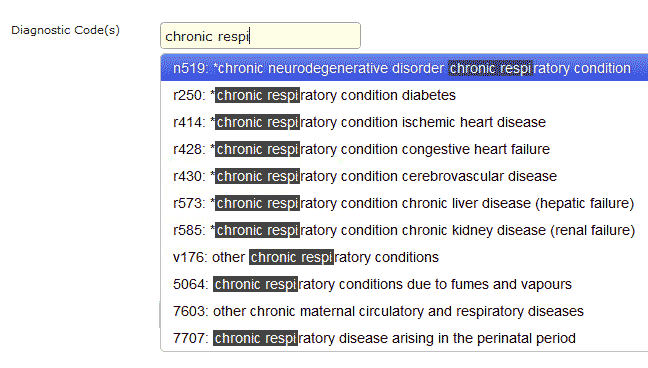Select r573 chronic liver disease option
This screenshot has height=368, width=648.
coord(404,203)
